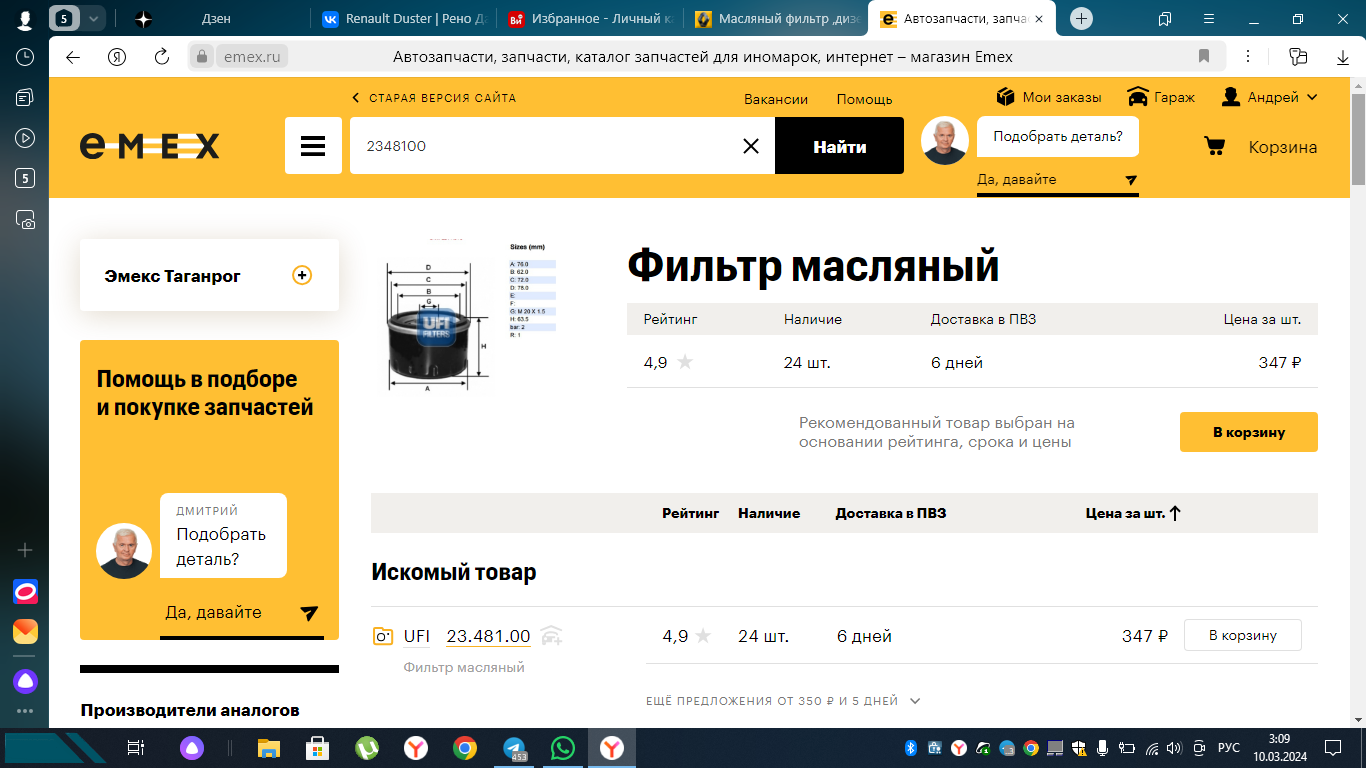Sort by Цена за шт. column arrow

[1175, 513]
